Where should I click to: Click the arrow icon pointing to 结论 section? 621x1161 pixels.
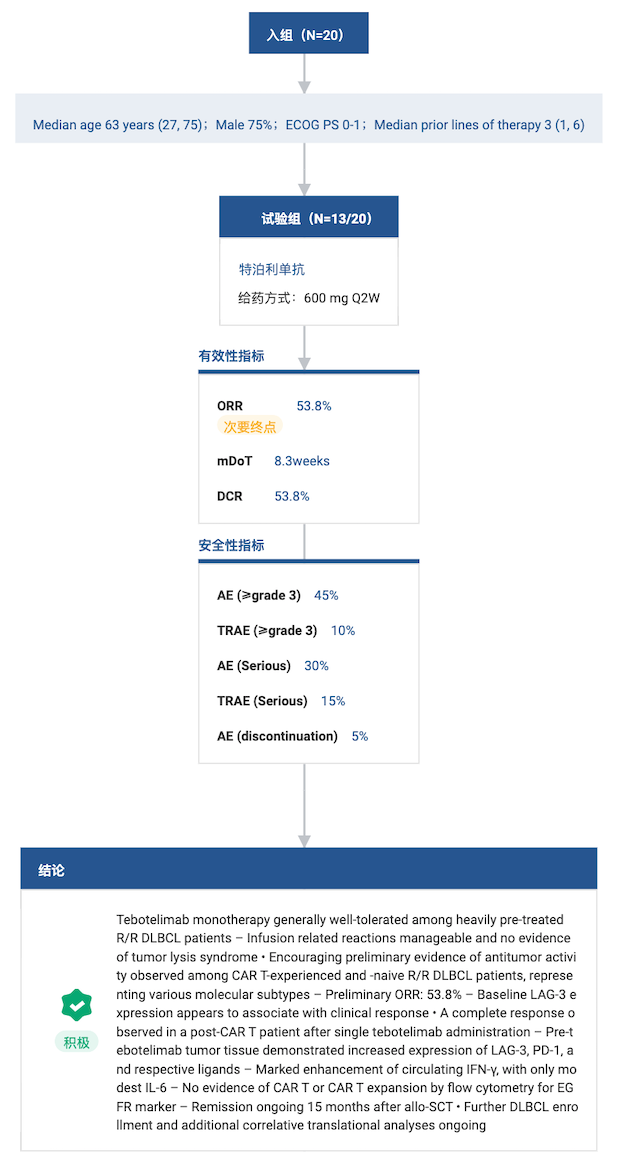click(x=304, y=841)
